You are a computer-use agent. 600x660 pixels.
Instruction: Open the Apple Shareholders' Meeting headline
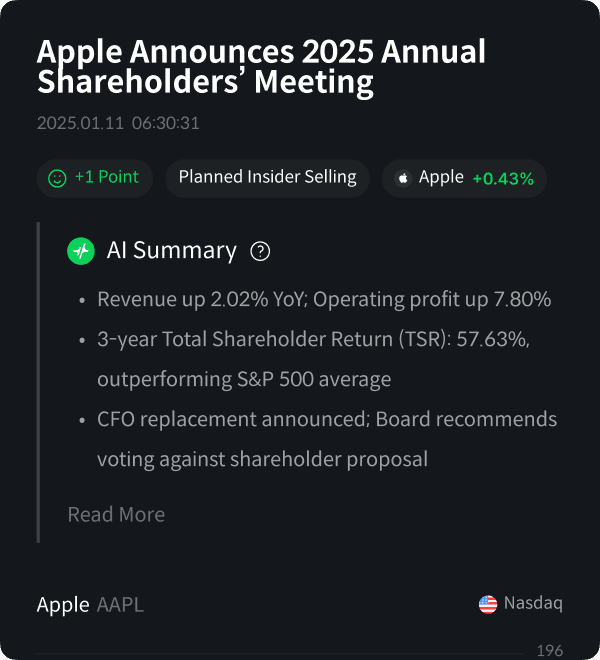[x=260, y=66]
